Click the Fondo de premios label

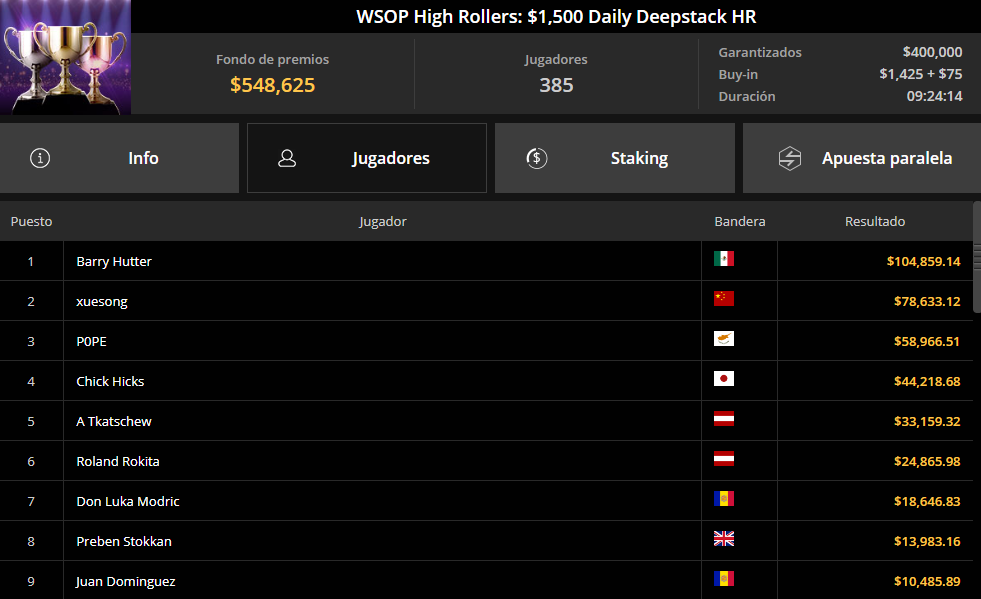(273, 59)
